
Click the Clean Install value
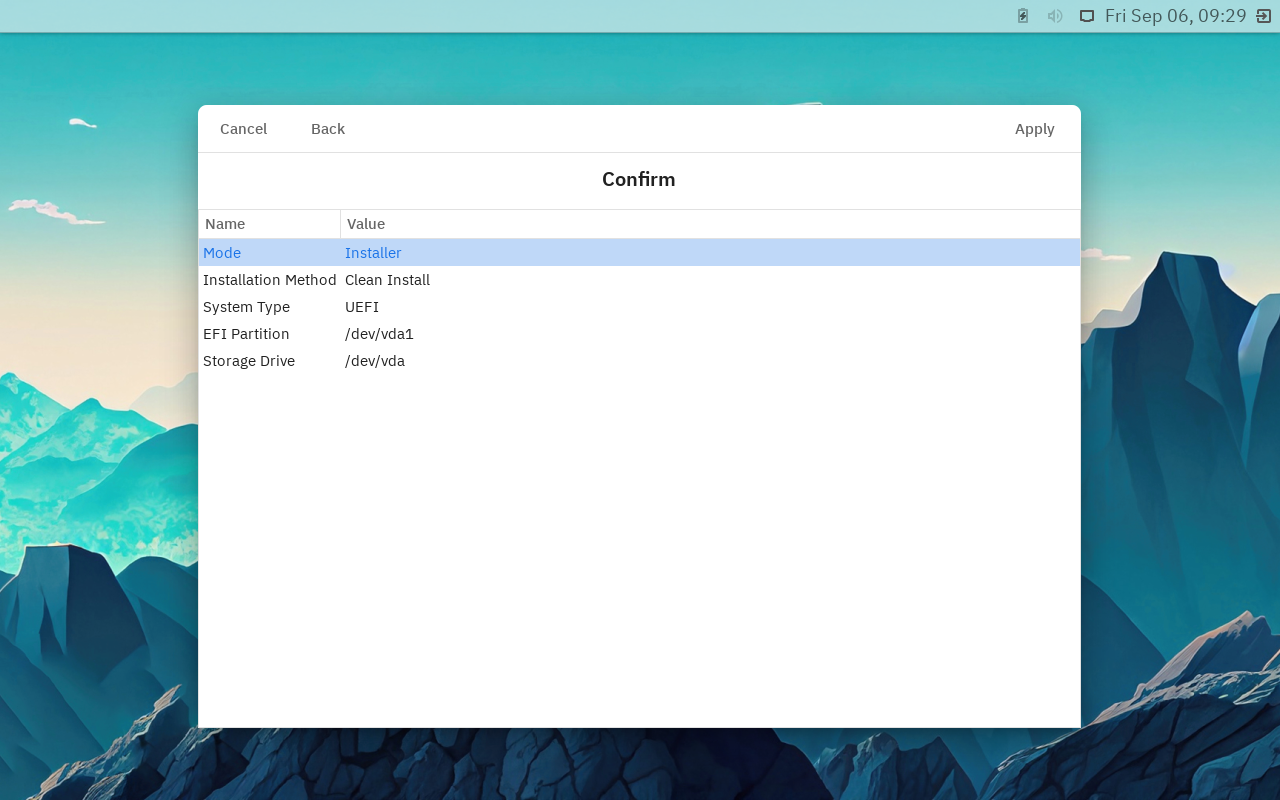(x=387, y=280)
